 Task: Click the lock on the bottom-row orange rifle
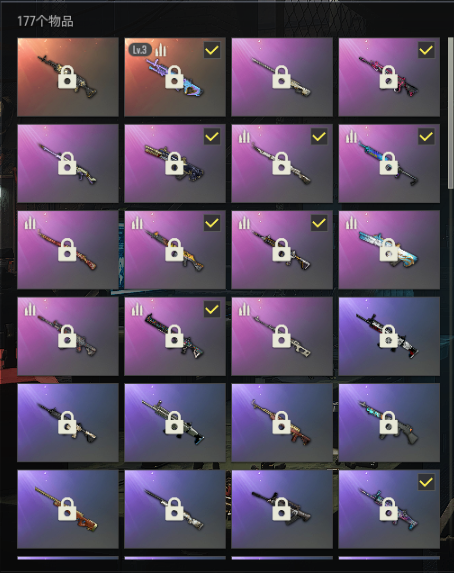tap(67, 509)
